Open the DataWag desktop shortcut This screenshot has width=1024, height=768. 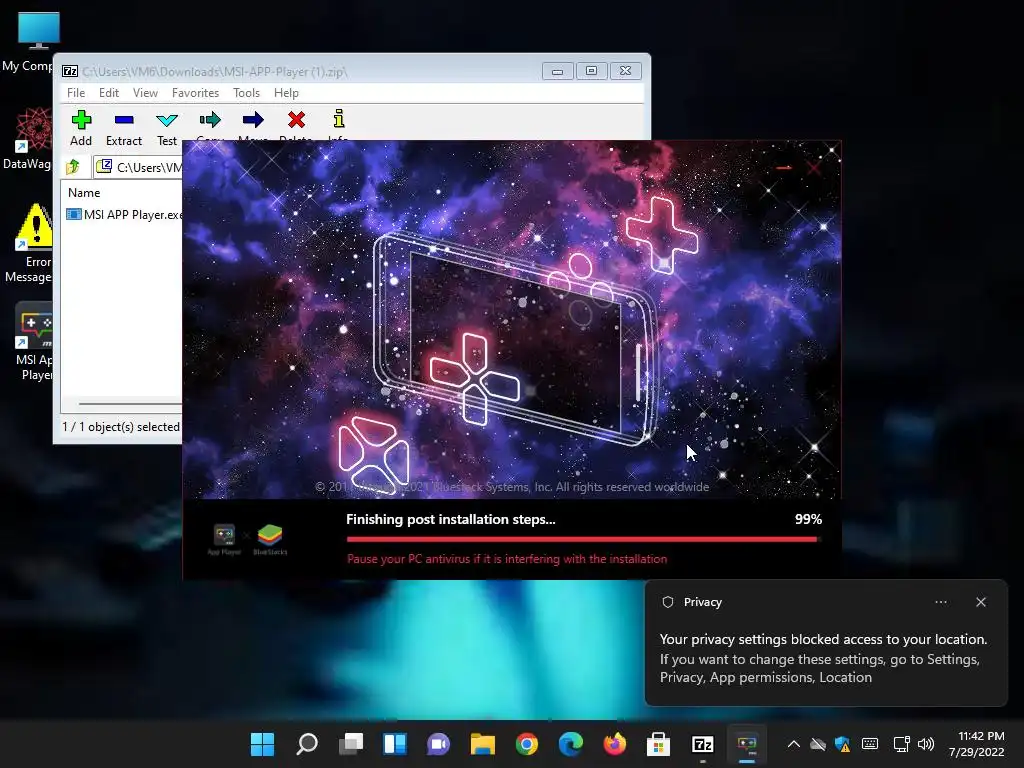[x=27, y=139]
